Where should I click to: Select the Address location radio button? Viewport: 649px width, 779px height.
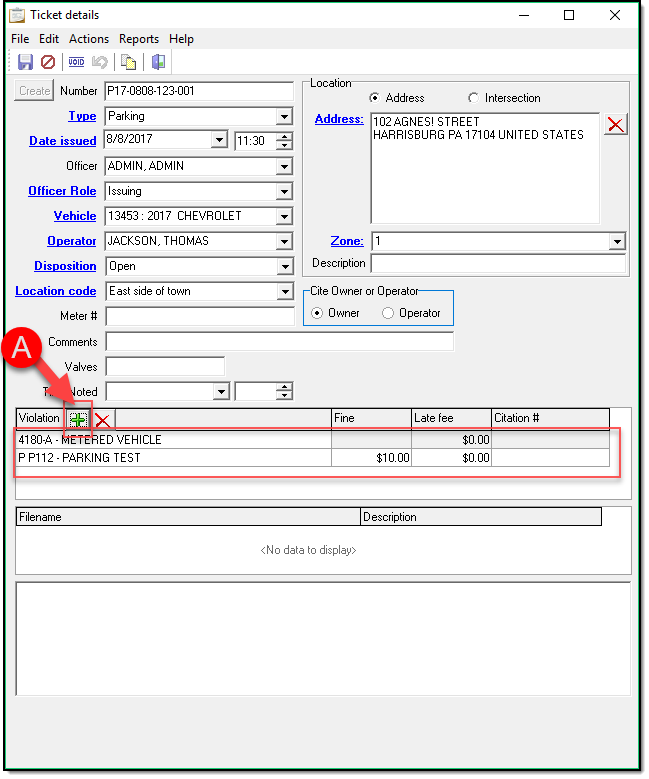tap(375, 98)
